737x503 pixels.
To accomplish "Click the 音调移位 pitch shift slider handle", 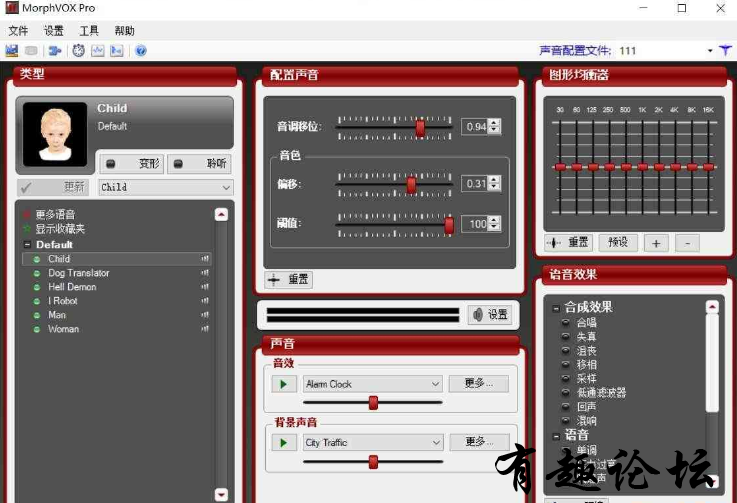I will tap(420, 127).
